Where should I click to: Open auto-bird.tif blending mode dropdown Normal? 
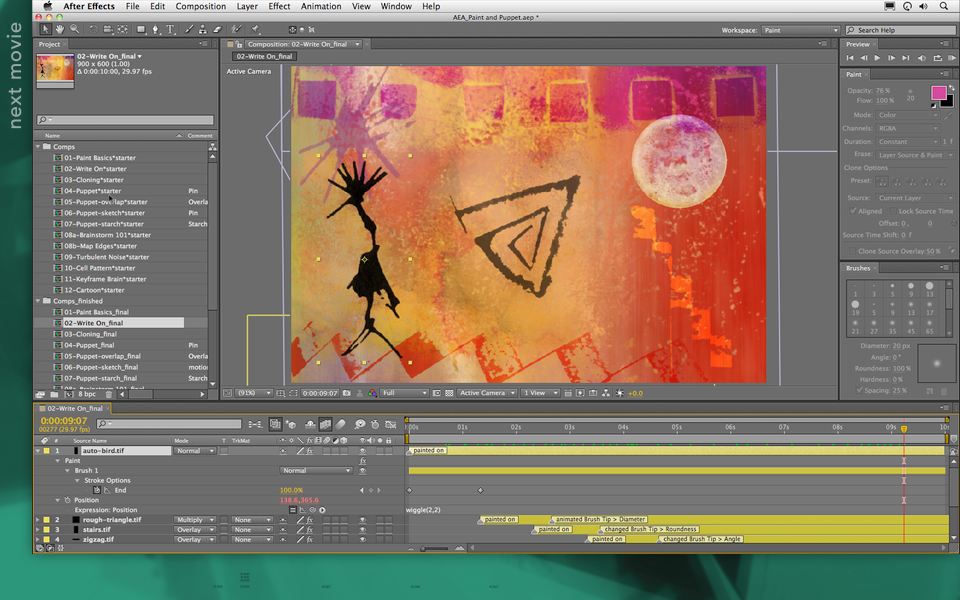[x=195, y=451]
